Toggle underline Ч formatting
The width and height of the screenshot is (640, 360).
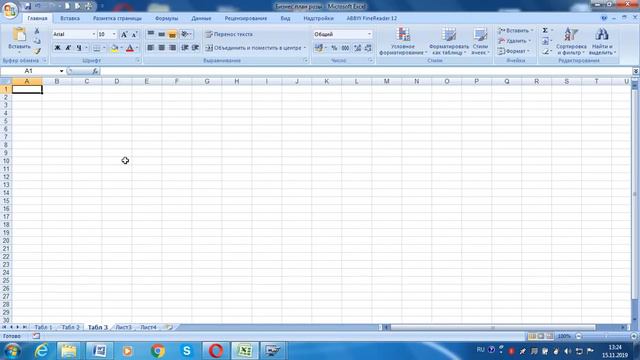(79, 48)
